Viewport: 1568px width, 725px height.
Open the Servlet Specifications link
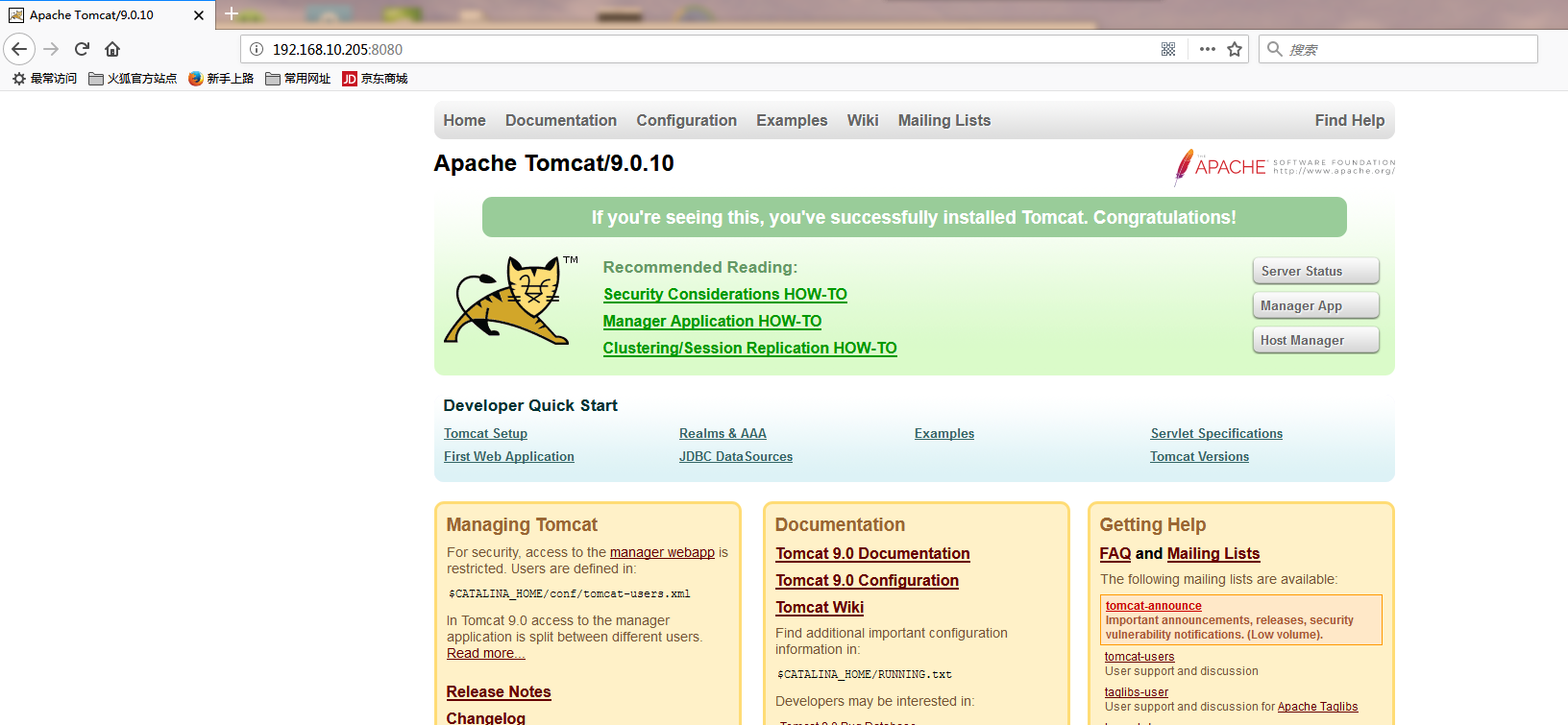click(x=1216, y=434)
